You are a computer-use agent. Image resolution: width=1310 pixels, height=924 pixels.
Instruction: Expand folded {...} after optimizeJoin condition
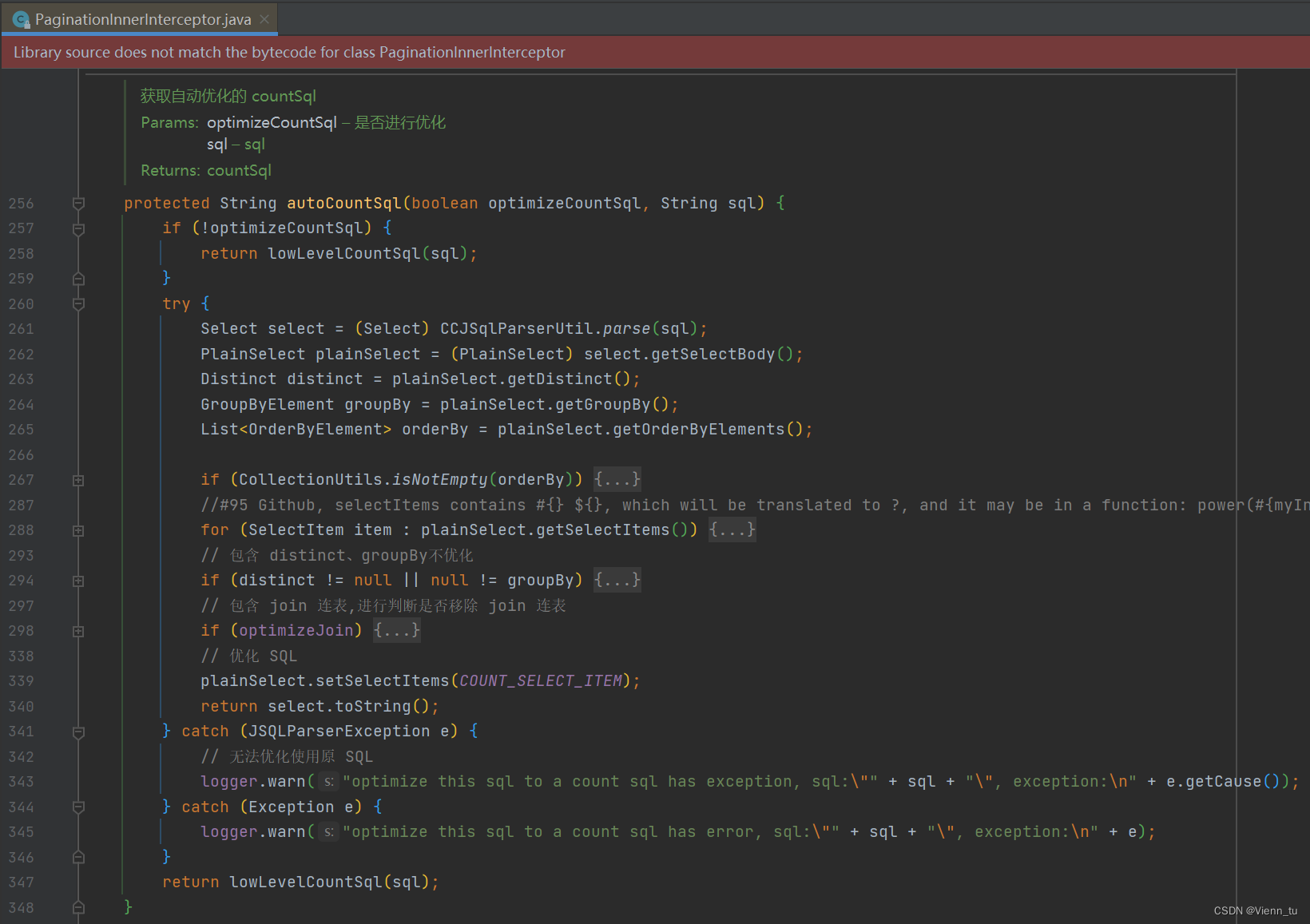tap(396, 630)
